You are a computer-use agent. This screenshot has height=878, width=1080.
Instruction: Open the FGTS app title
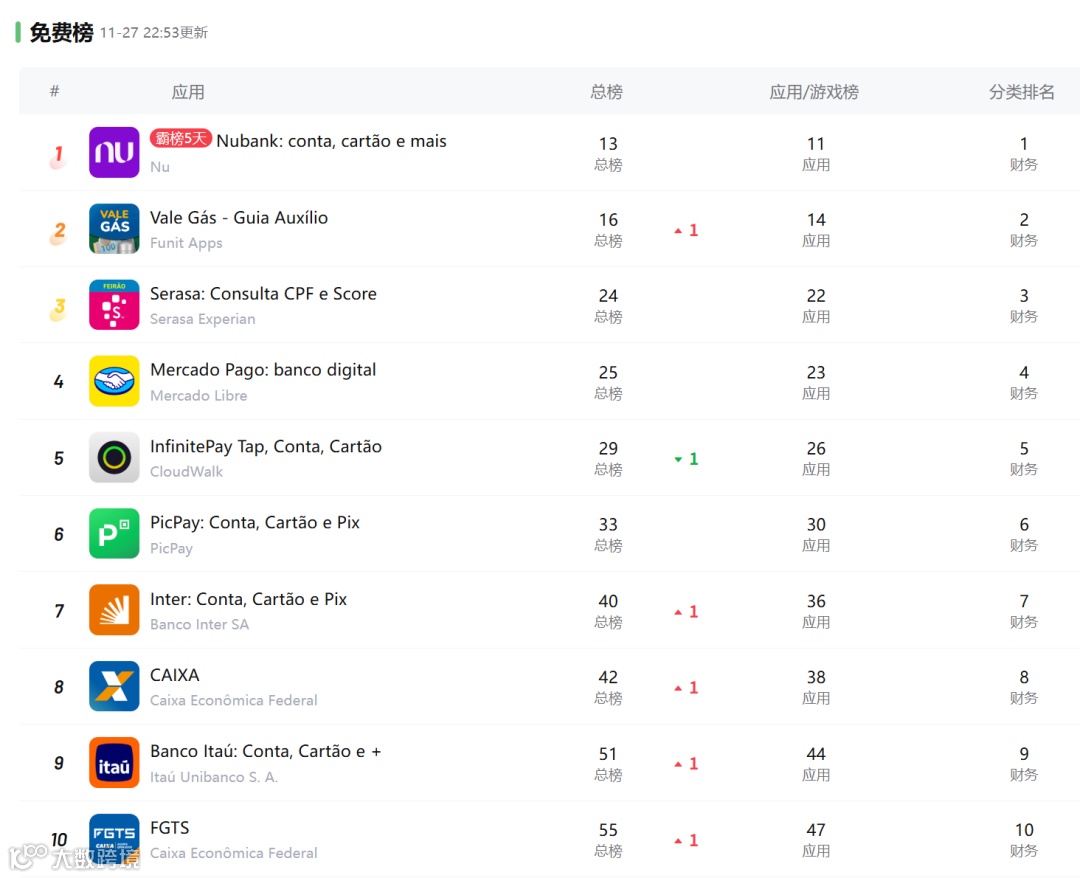[x=169, y=828]
